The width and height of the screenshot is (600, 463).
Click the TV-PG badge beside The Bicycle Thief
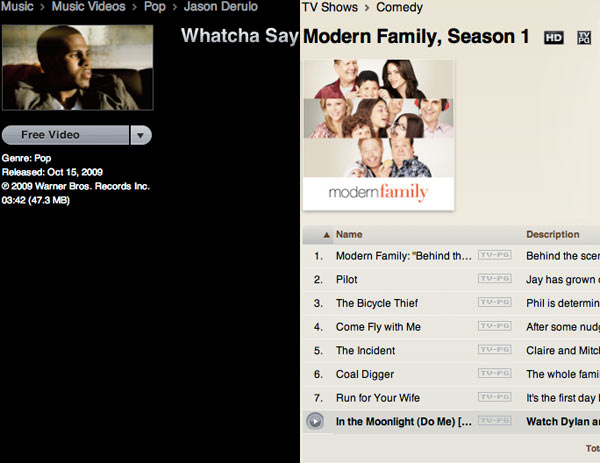tap(495, 302)
